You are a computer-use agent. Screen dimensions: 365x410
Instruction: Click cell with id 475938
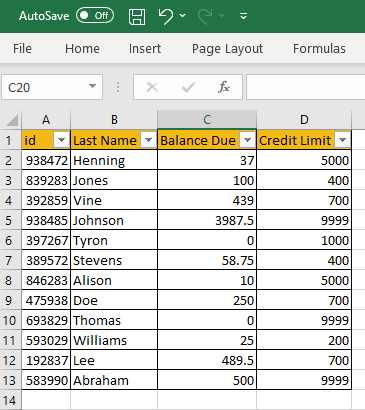46,300
